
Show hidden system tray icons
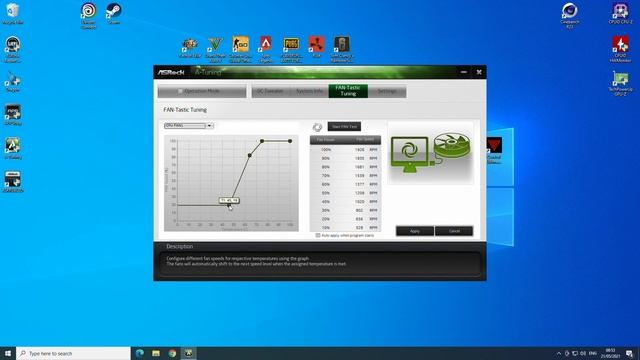pos(559,353)
